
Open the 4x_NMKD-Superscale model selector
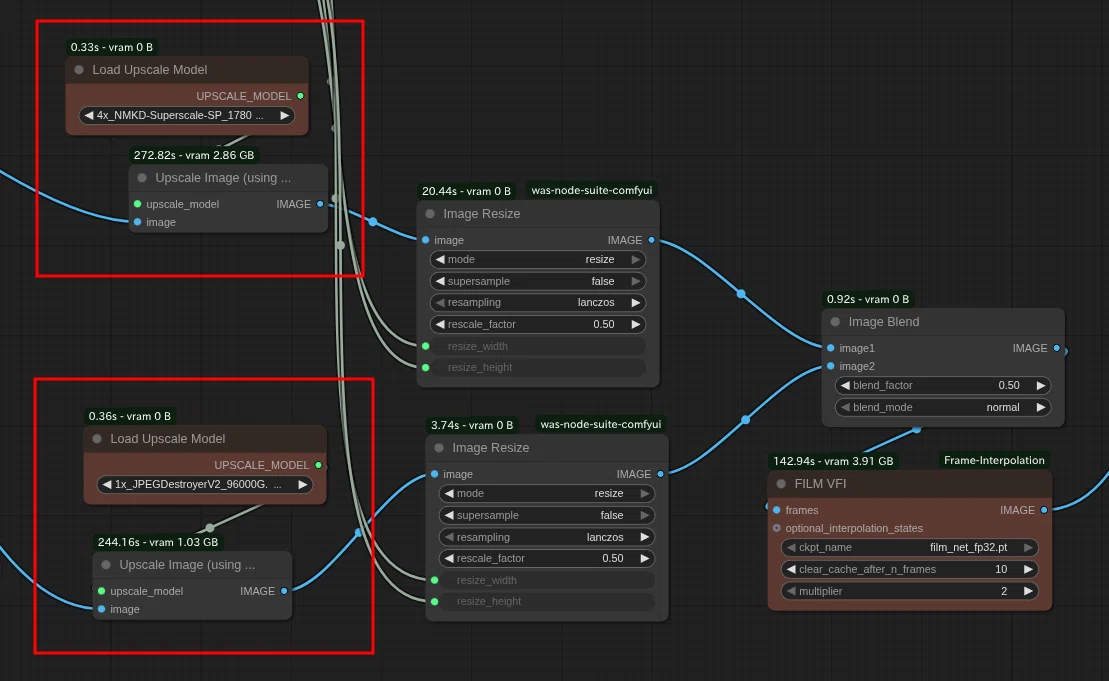point(187,115)
